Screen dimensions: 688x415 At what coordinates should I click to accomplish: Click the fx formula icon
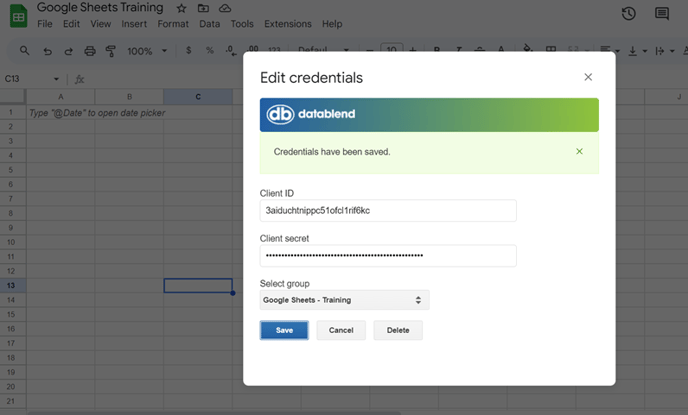(79, 79)
